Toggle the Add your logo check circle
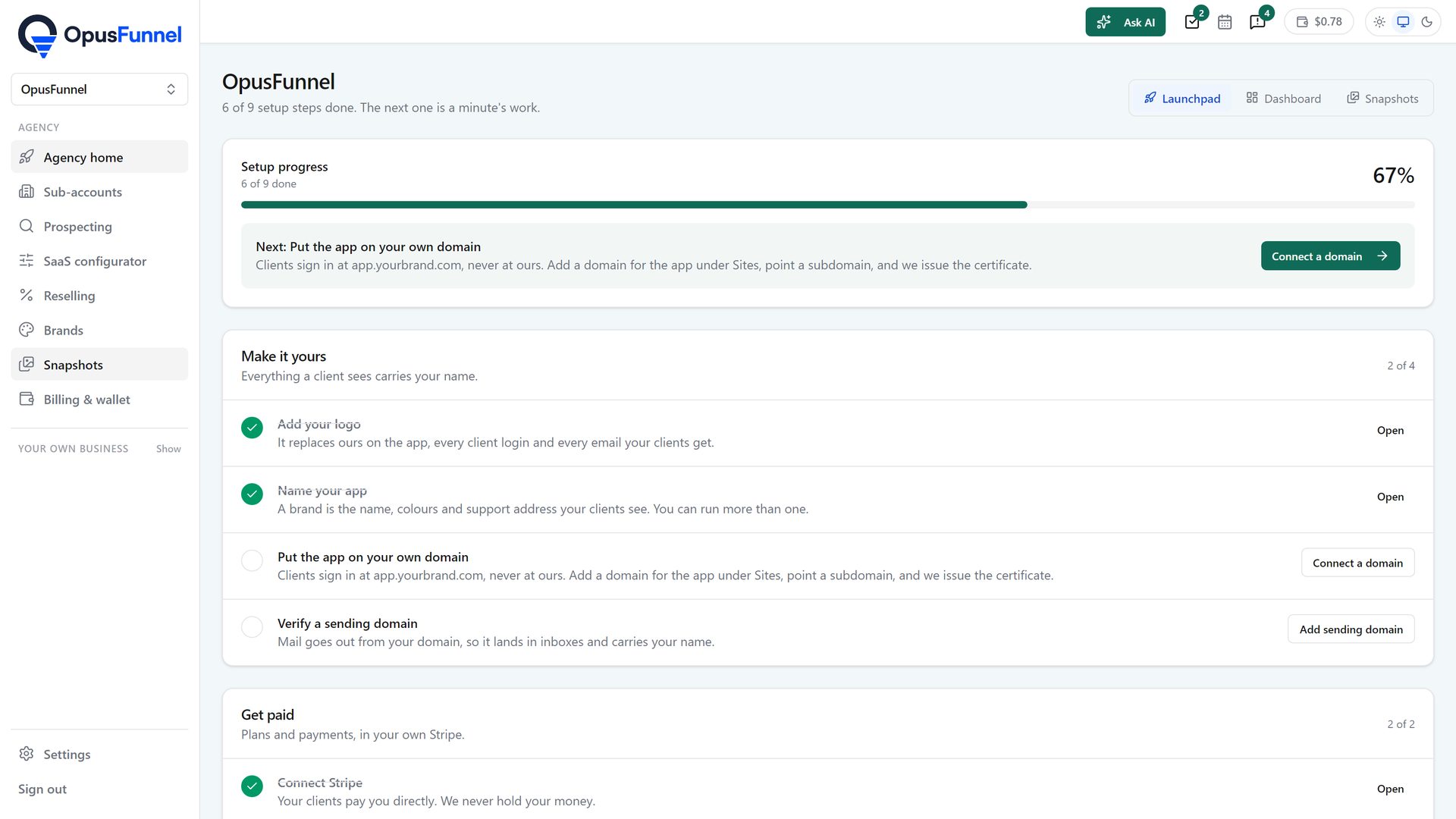The width and height of the screenshot is (1456, 819). click(x=252, y=428)
